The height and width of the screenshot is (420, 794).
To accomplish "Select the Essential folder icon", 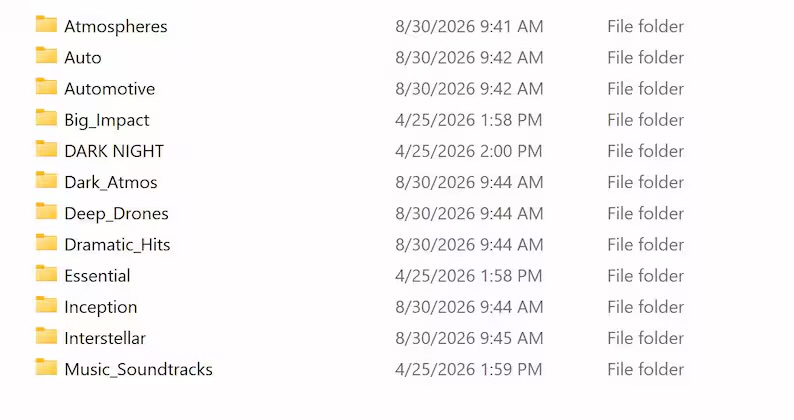I will pyautogui.click(x=46, y=274).
